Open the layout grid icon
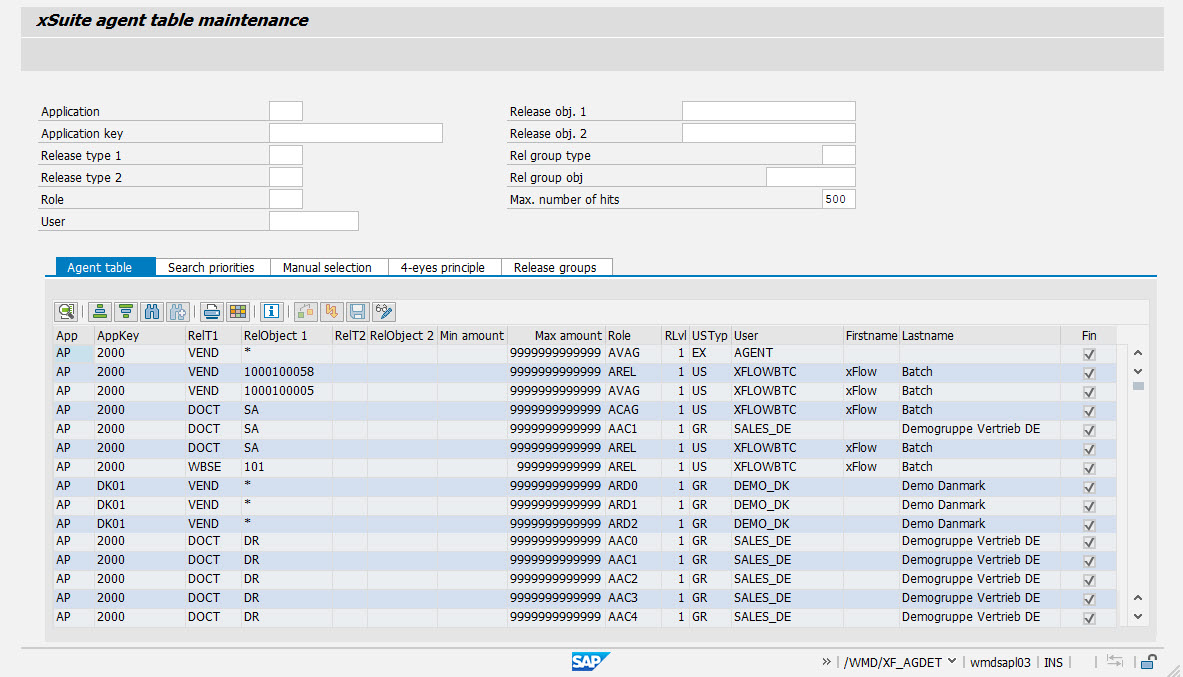This screenshot has height=677, width=1183. pyautogui.click(x=237, y=311)
